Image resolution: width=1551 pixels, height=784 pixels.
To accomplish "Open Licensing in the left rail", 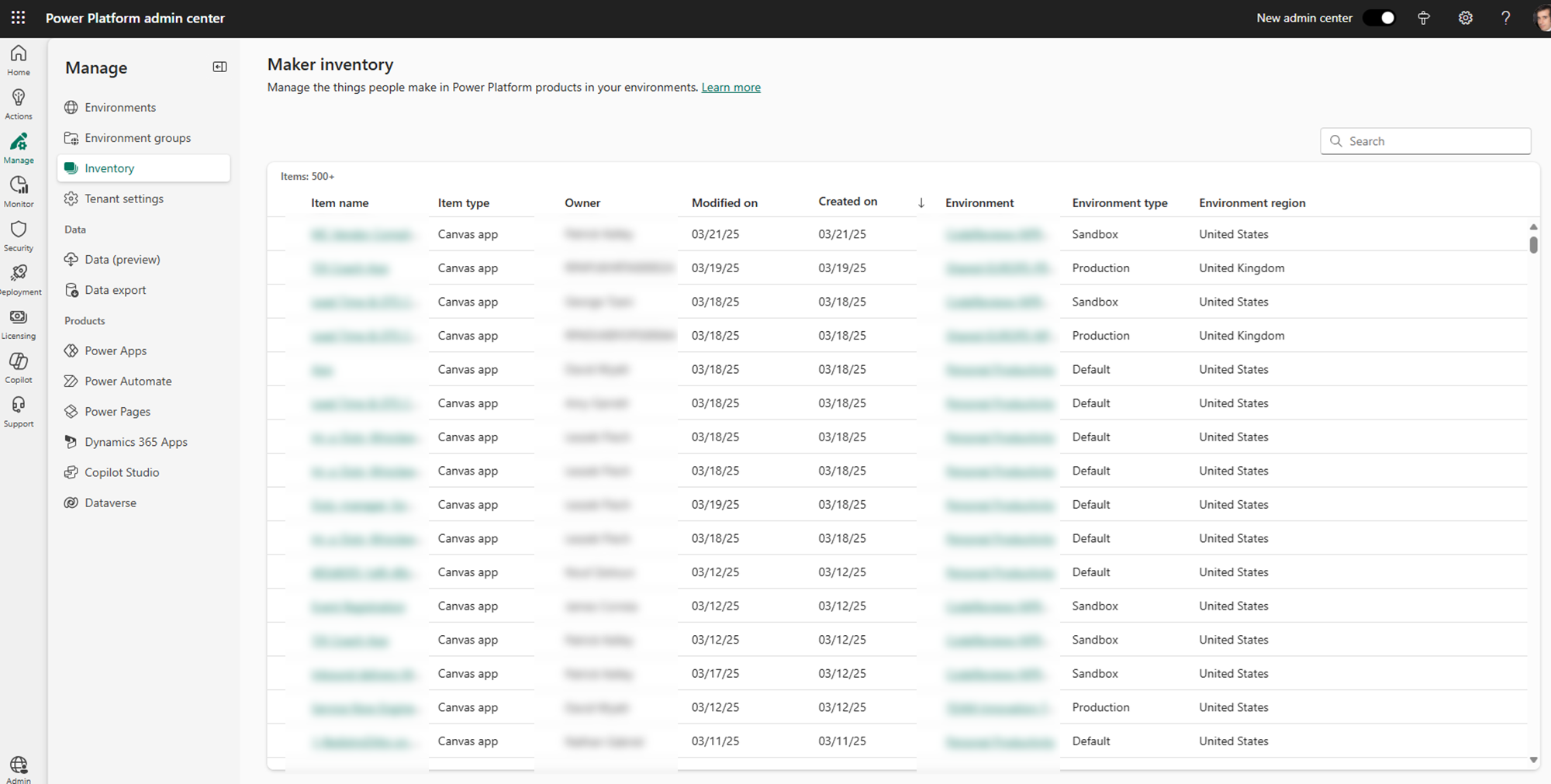I will [x=19, y=324].
